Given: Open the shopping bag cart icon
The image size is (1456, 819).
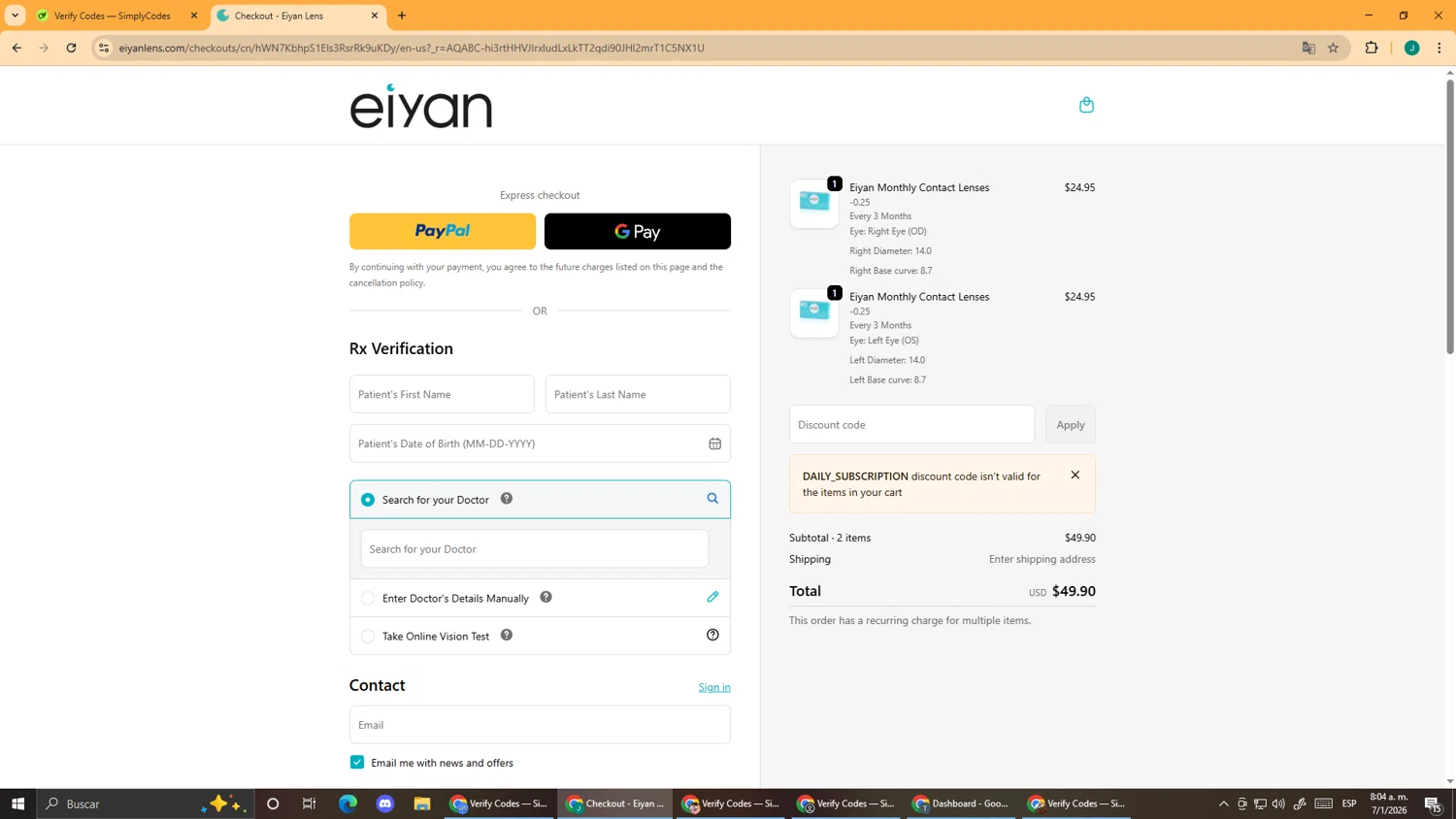Looking at the screenshot, I should pyautogui.click(x=1086, y=105).
